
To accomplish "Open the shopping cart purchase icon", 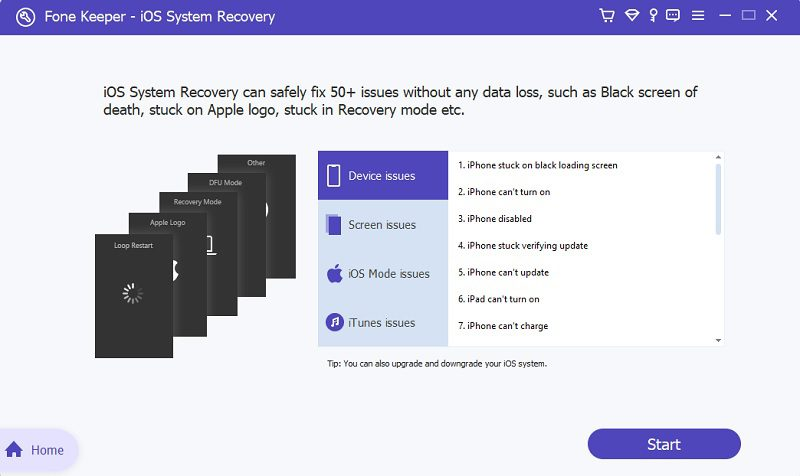I will 607,16.
